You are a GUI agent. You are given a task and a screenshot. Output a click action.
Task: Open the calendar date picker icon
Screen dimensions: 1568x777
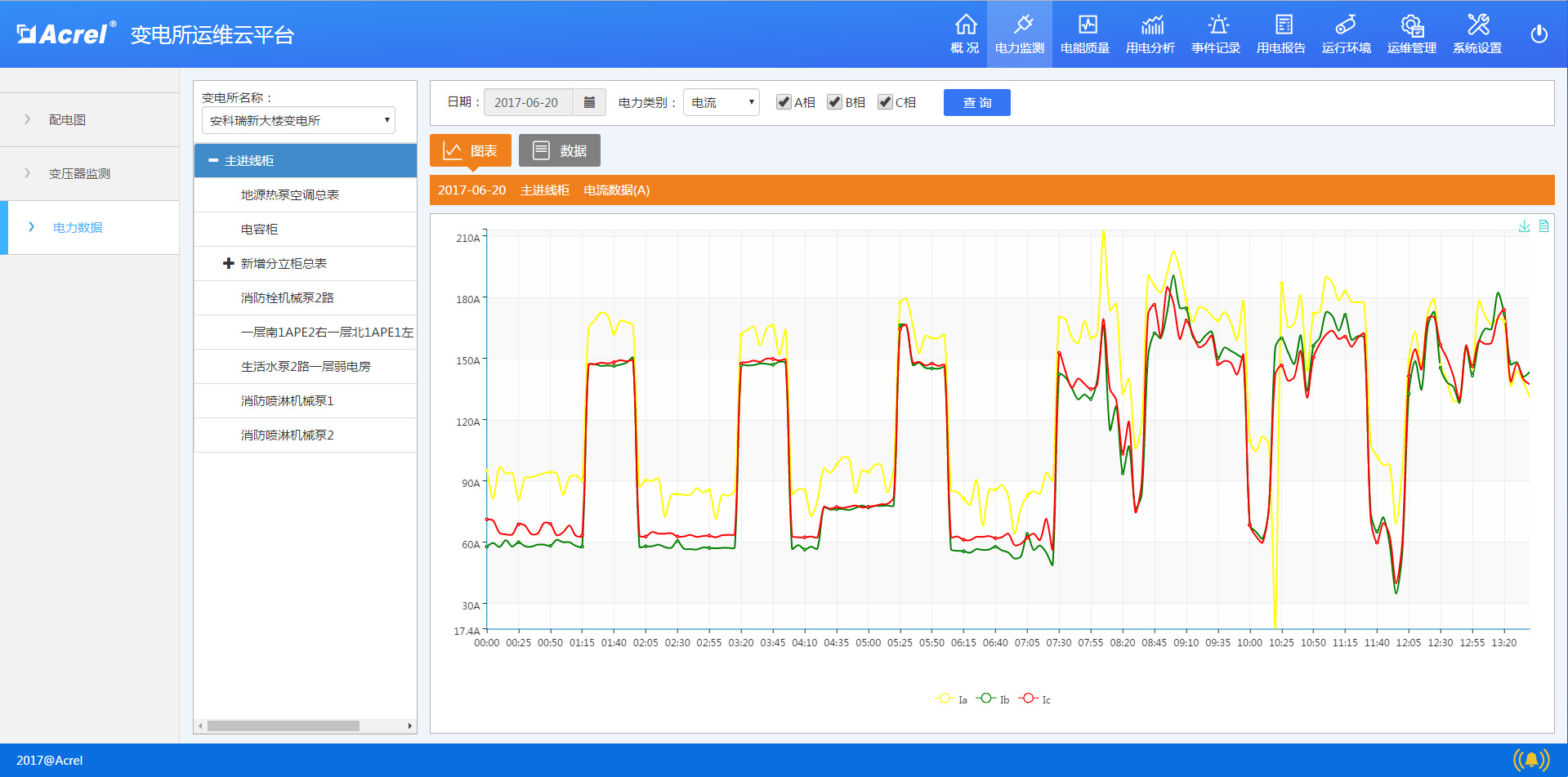tap(589, 102)
